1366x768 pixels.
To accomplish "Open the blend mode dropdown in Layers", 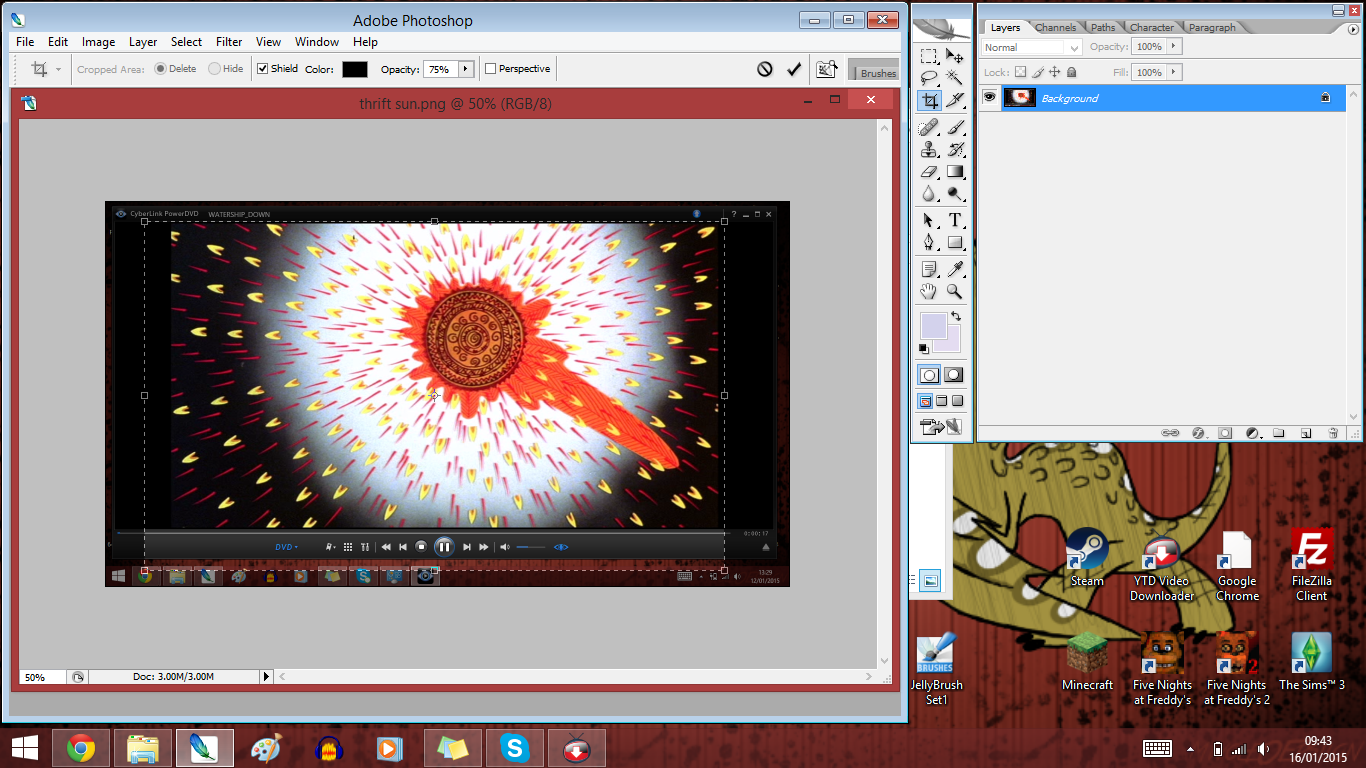I will [1075, 47].
